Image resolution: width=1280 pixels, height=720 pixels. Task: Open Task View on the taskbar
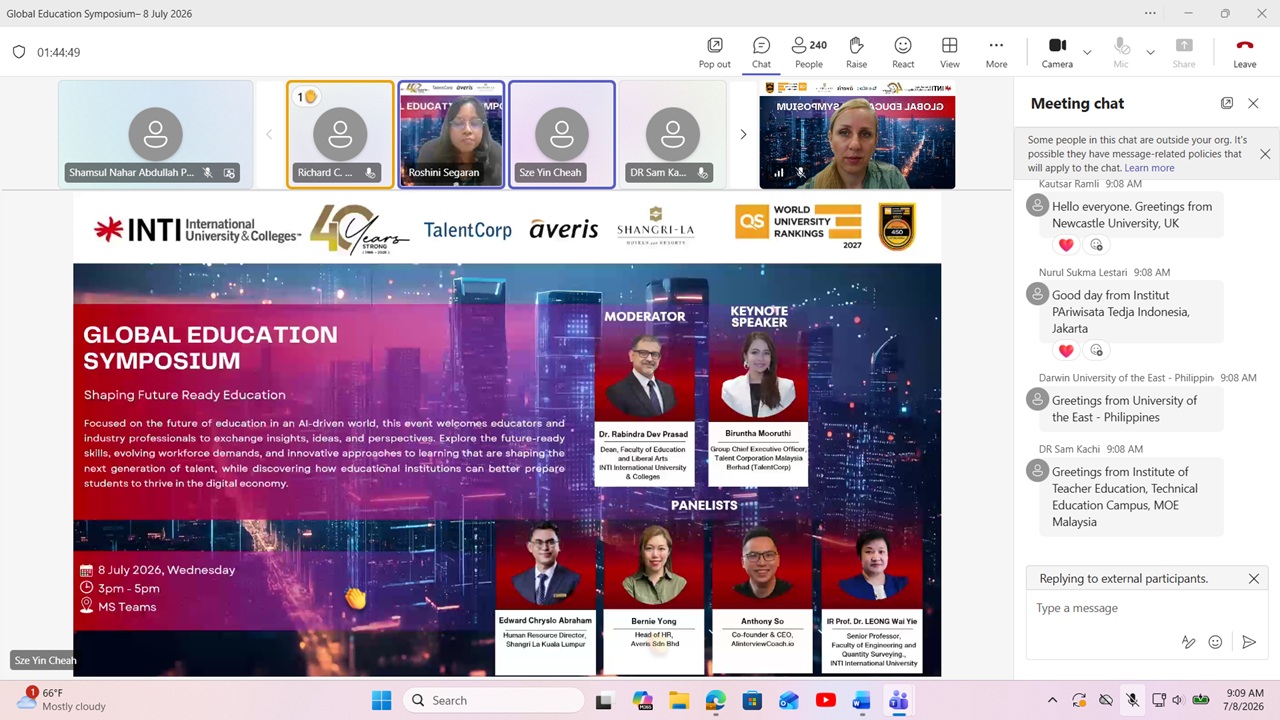pos(604,700)
